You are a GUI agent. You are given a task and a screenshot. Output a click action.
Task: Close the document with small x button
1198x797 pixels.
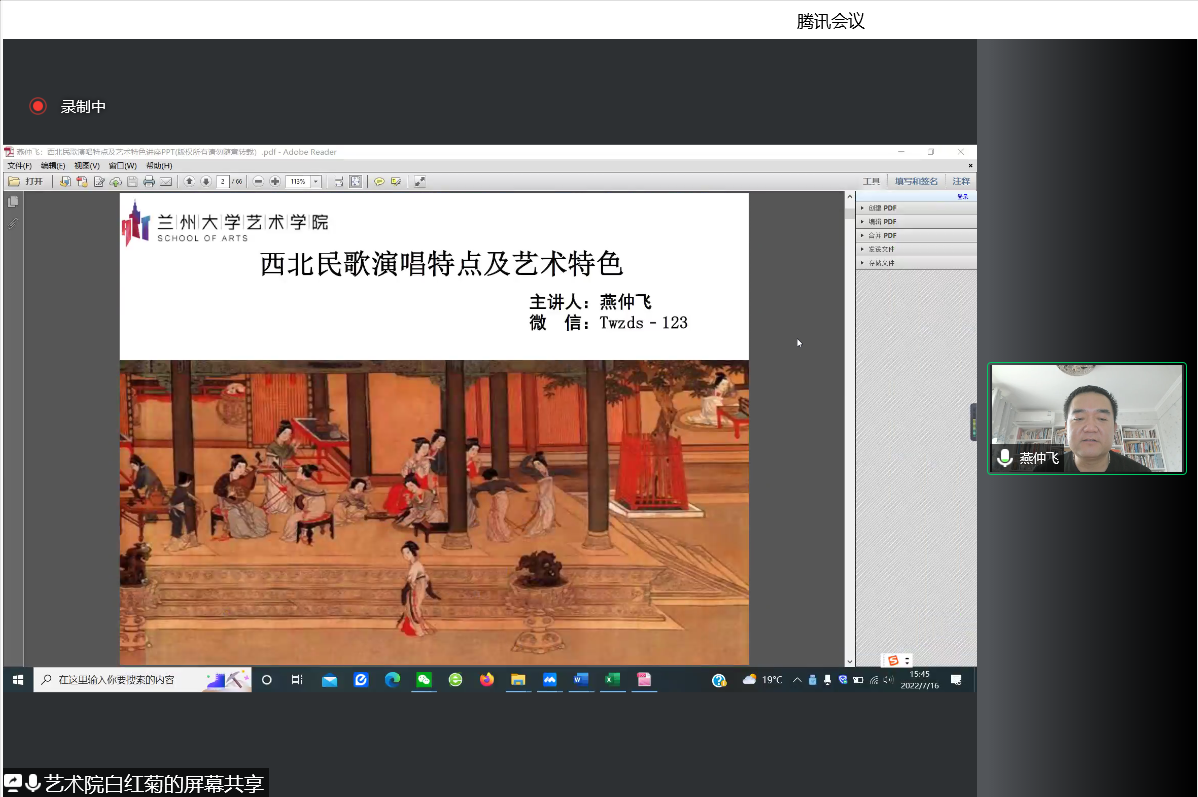click(x=970, y=166)
